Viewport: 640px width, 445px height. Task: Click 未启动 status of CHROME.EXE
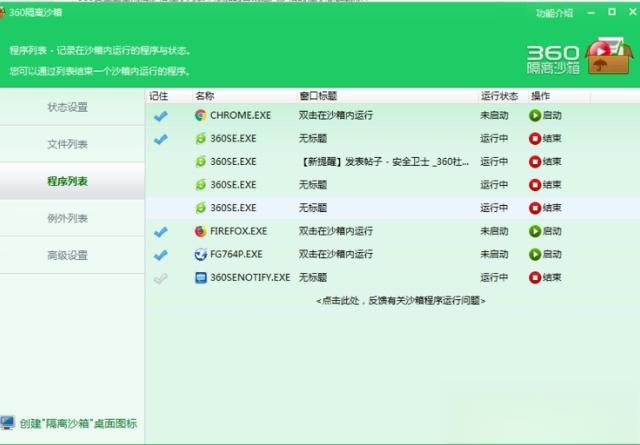[494, 116]
